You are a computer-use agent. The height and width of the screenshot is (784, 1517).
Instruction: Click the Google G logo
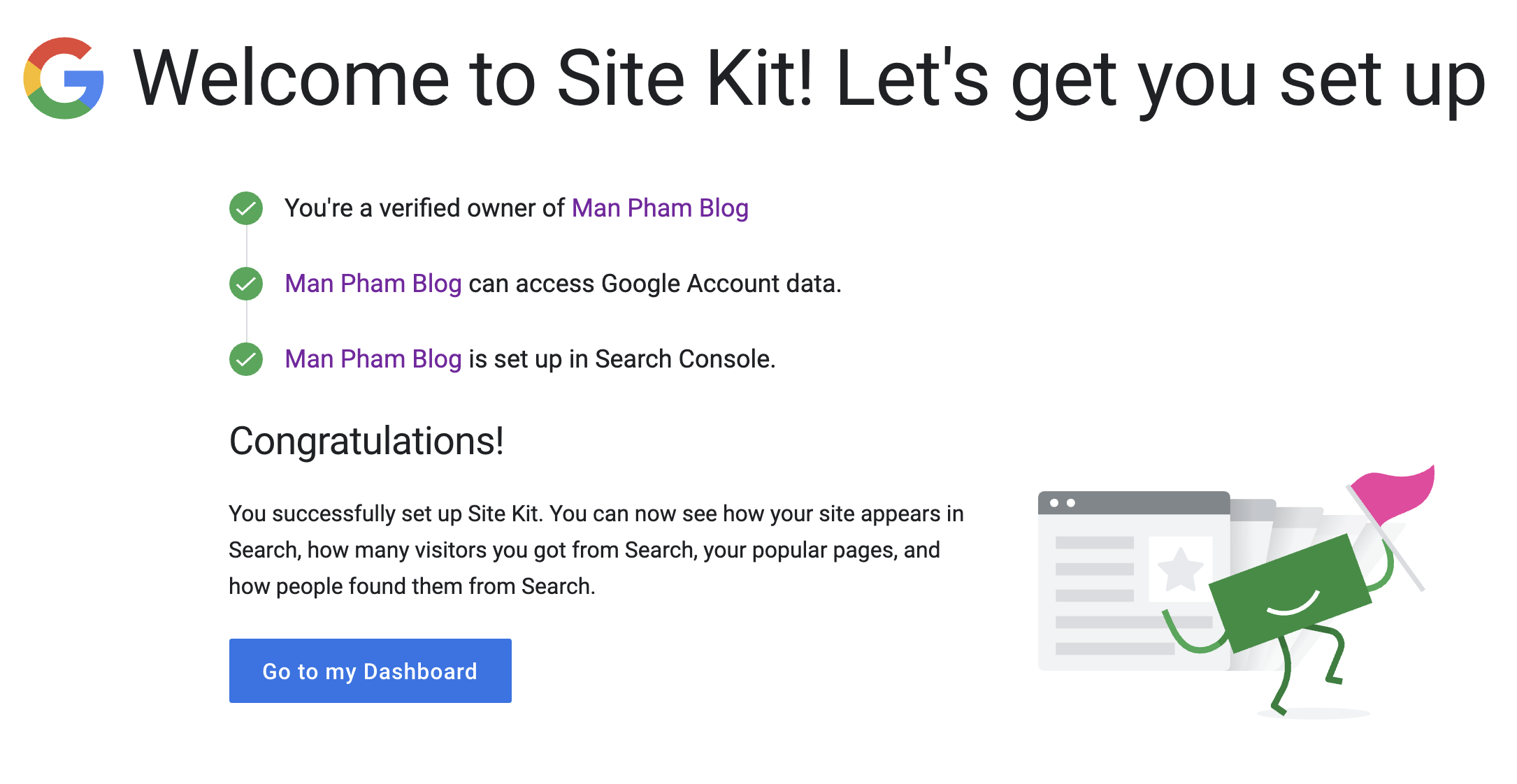(64, 78)
